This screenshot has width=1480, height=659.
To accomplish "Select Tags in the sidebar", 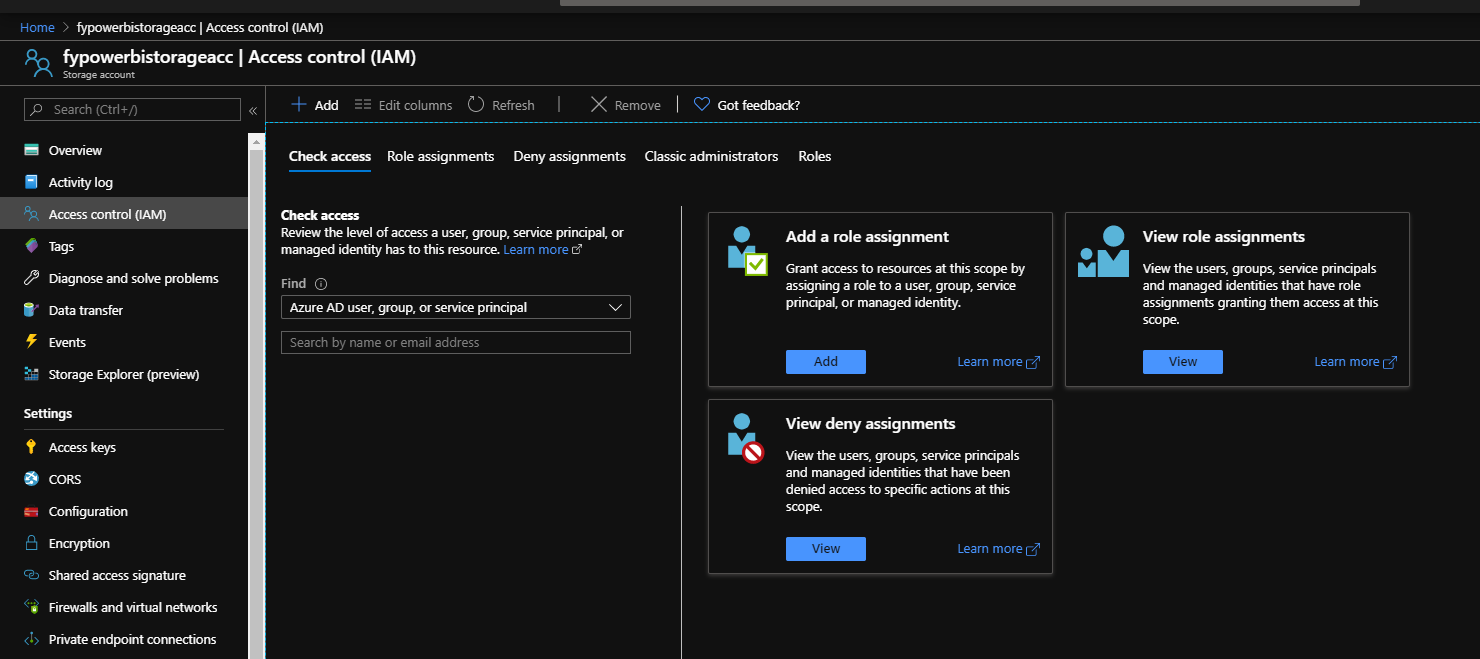I will coord(61,246).
